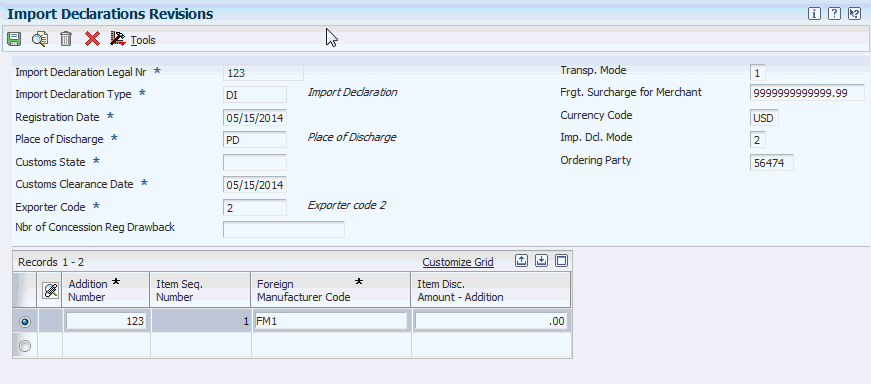This screenshot has height=384, width=871.
Task: Click the Frgt. Surcharge for Merchant field
Action: (x=807, y=93)
